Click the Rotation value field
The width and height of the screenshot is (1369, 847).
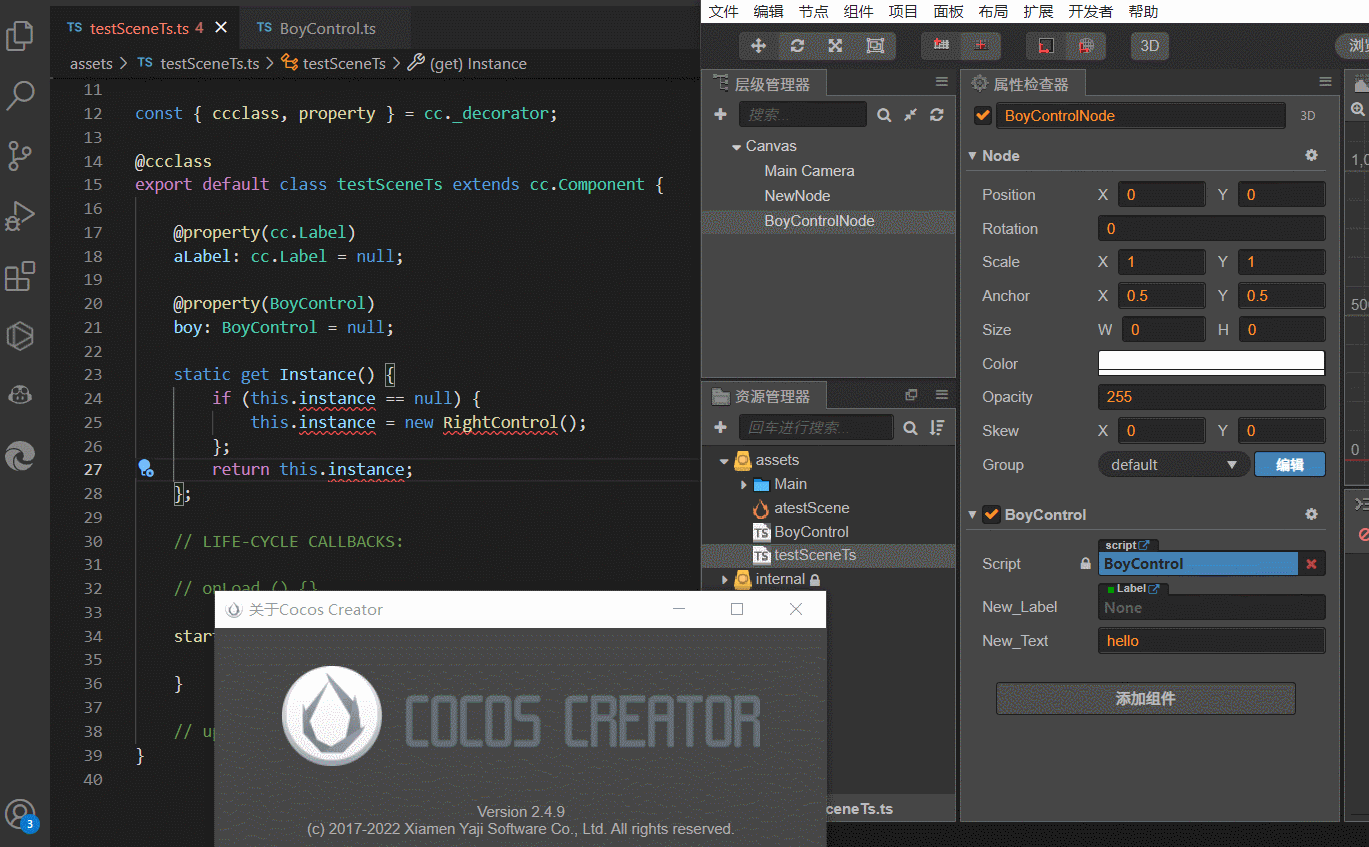pos(1212,229)
